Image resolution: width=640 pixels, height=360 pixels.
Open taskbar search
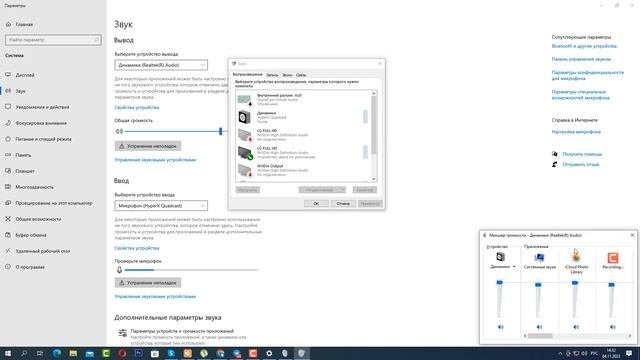coord(24,353)
